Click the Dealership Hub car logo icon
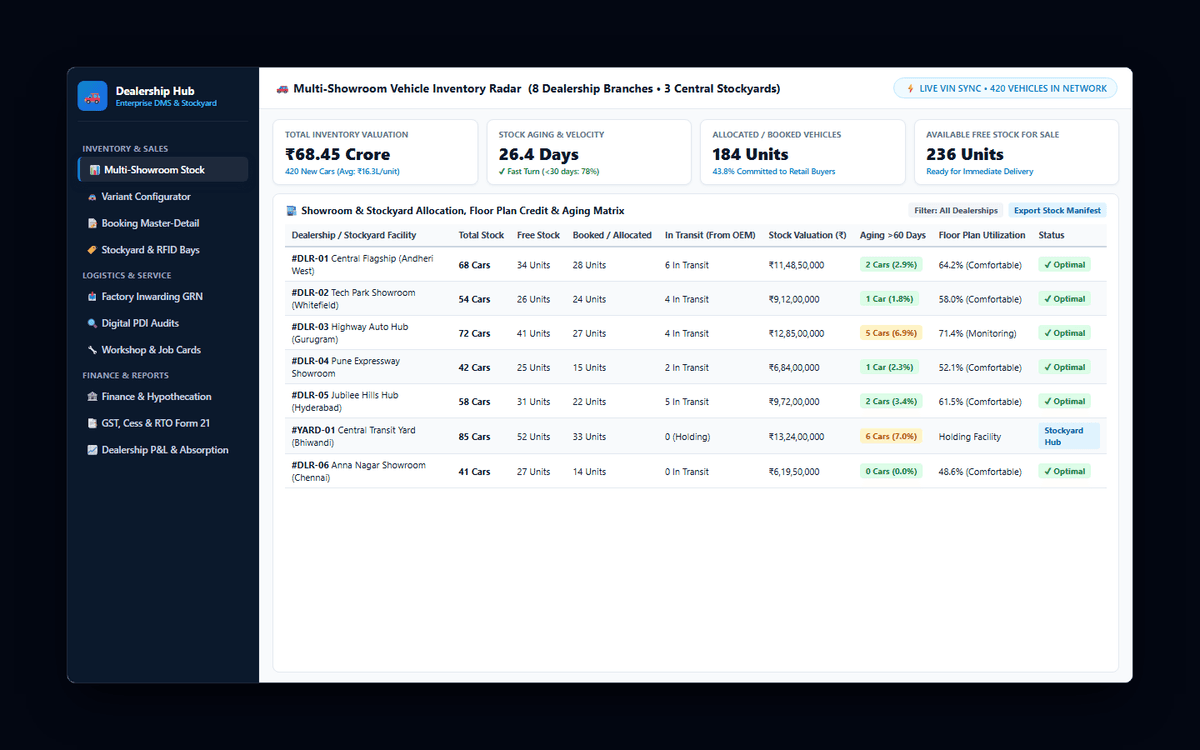The image size is (1200, 750). 92,96
